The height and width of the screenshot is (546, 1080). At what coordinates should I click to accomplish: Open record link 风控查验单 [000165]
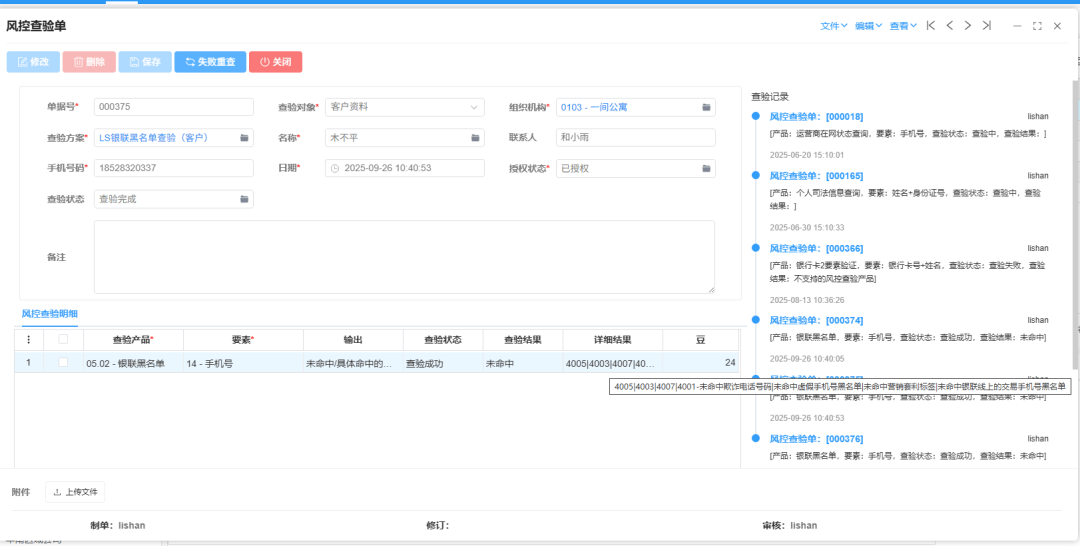tap(816, 176)
